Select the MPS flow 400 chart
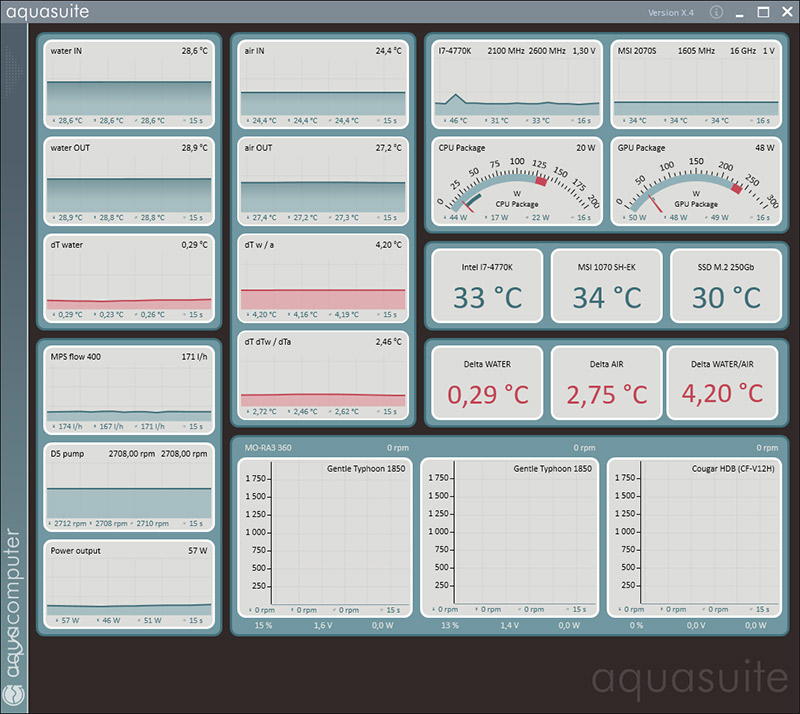 tap(129, 390)
